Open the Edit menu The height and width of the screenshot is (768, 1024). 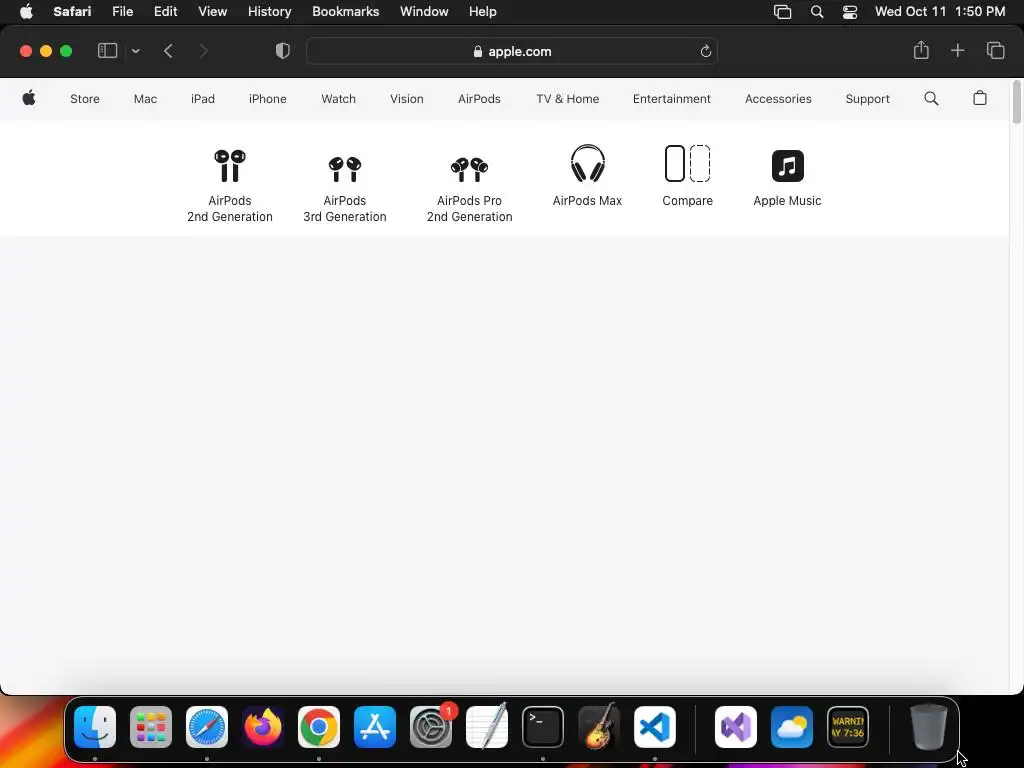tap(165, 11)
